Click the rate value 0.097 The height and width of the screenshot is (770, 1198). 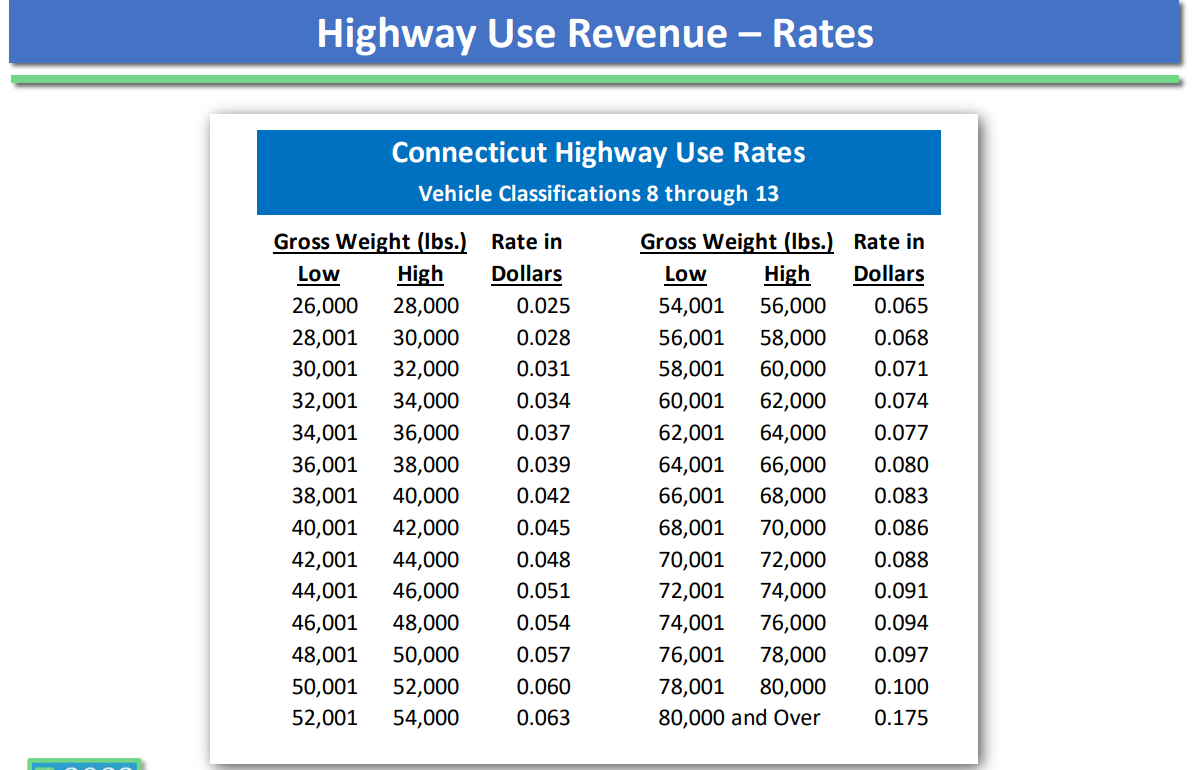pyautogui.click(x=902, y=655)
